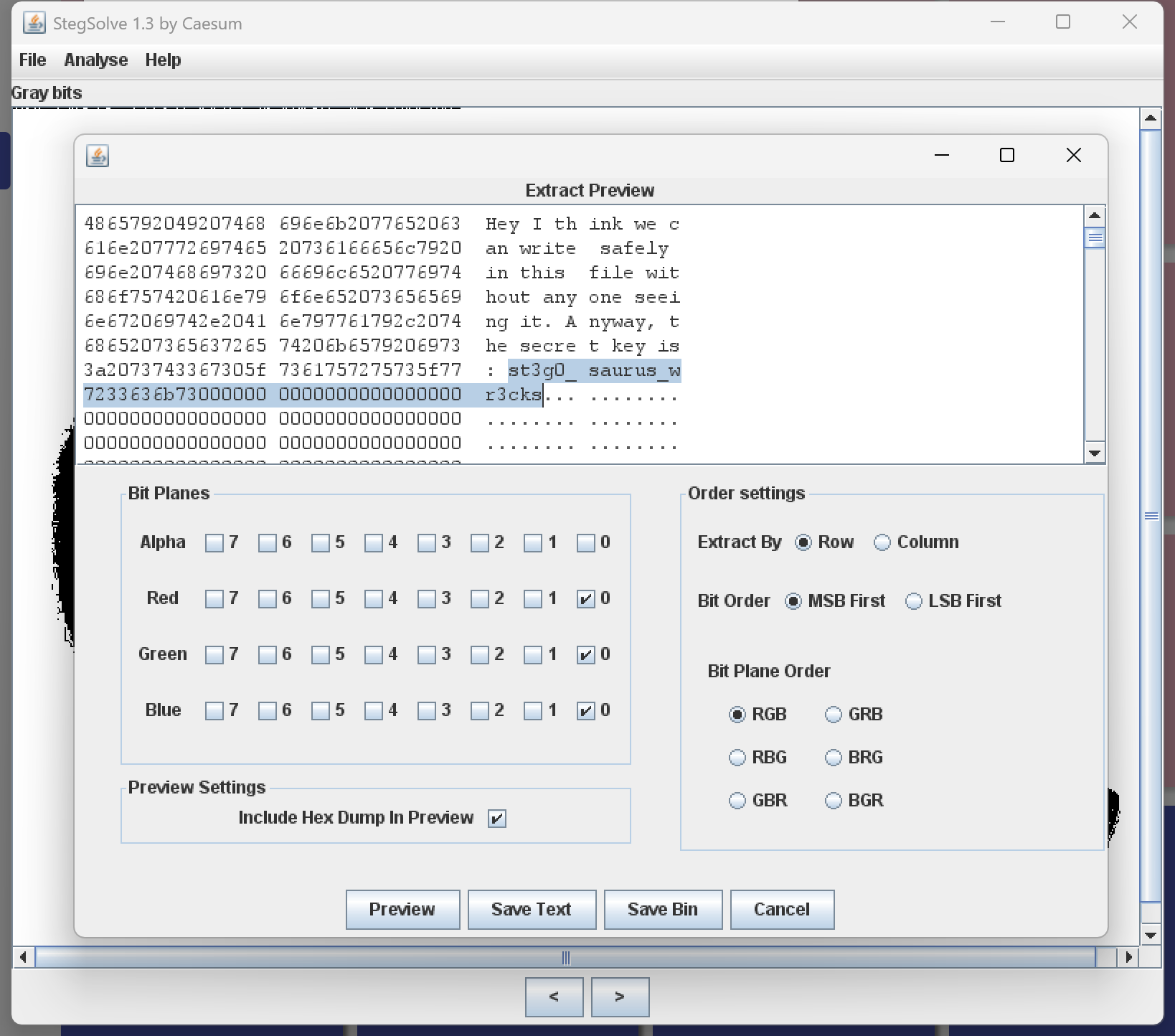Image resolution: width=1175 pixels, height=1036 pixels.
Task: Click the preview text scroll-up arrow
Action: [x=1094, y=215]
